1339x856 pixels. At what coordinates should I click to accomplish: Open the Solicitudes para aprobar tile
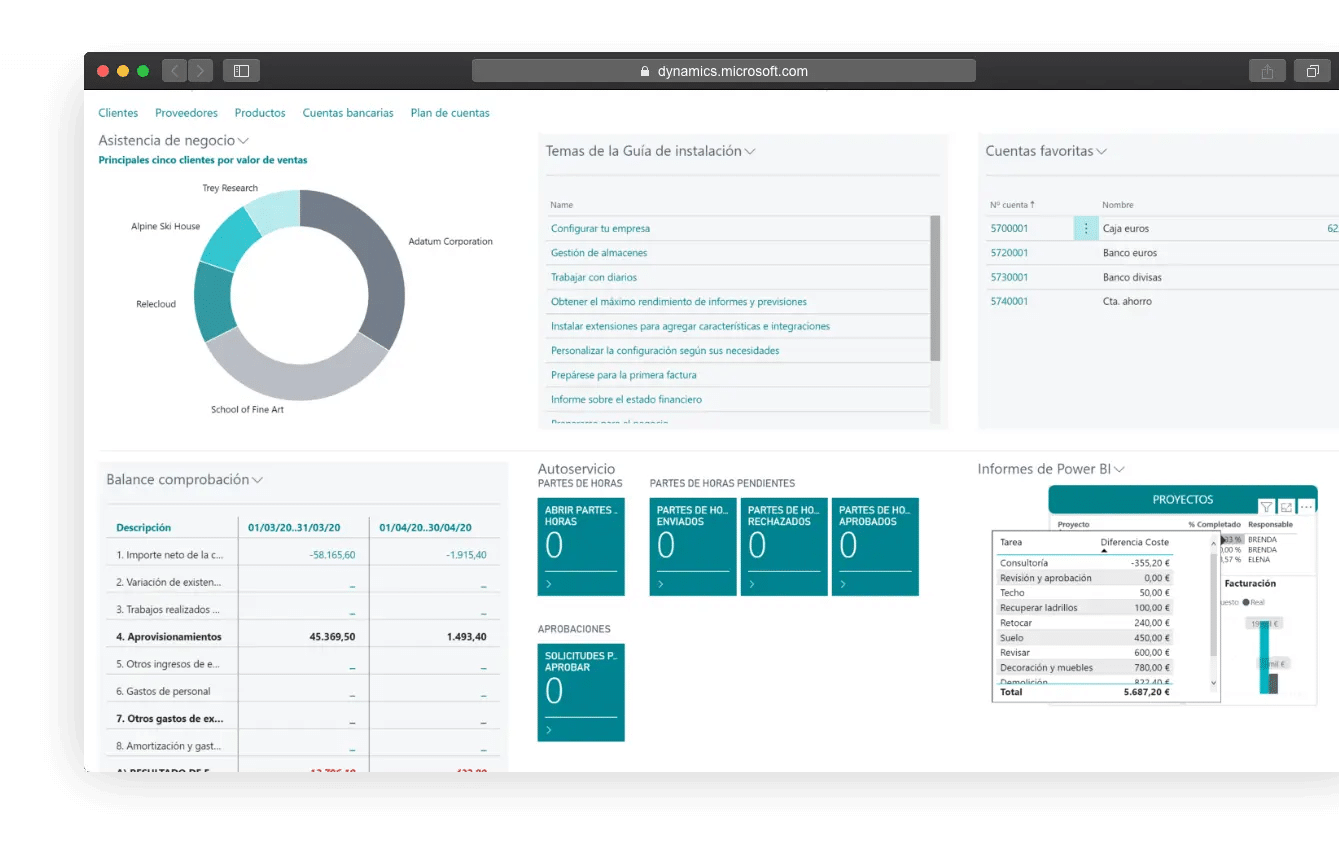click(x=581, y=692)
